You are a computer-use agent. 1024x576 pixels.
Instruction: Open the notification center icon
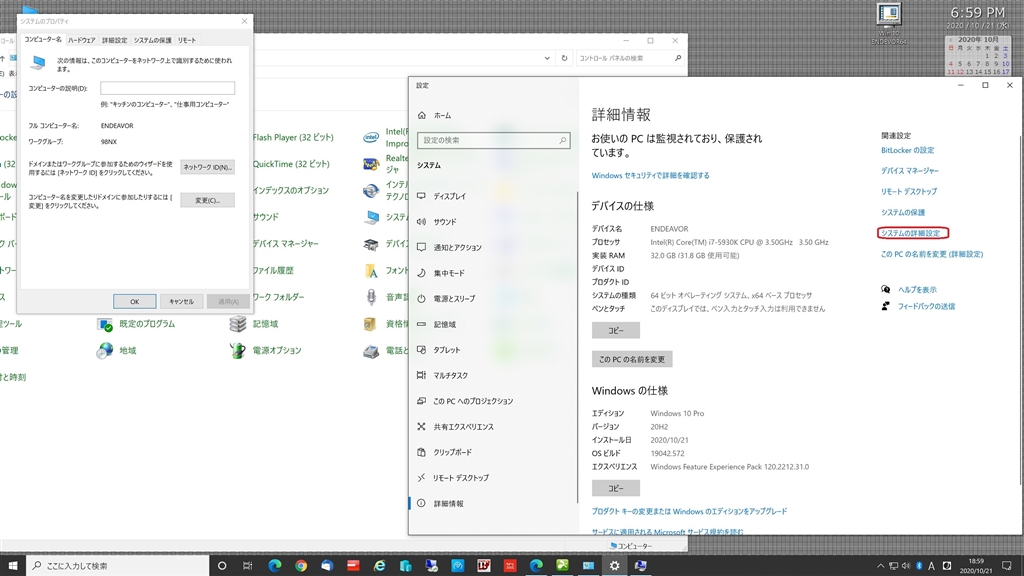(1006, 566)
